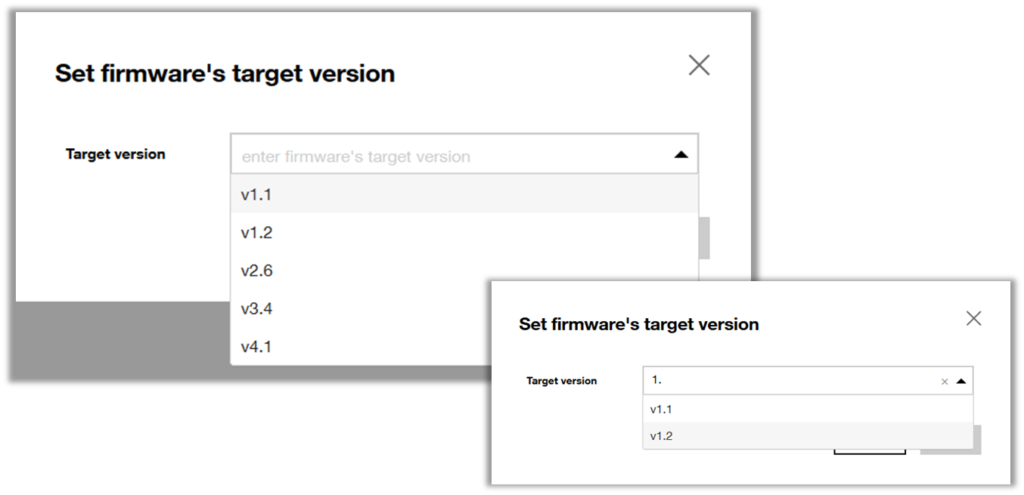Screen dimensions: 1024x495
Task: Choose highlighted v1.2 in the filtered list
Action: tap(808, 436)
